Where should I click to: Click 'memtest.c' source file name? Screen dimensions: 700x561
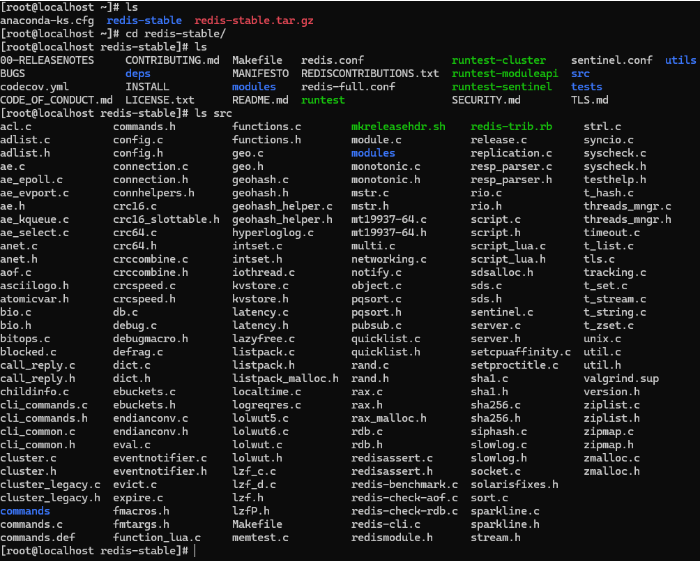[260, 538]
